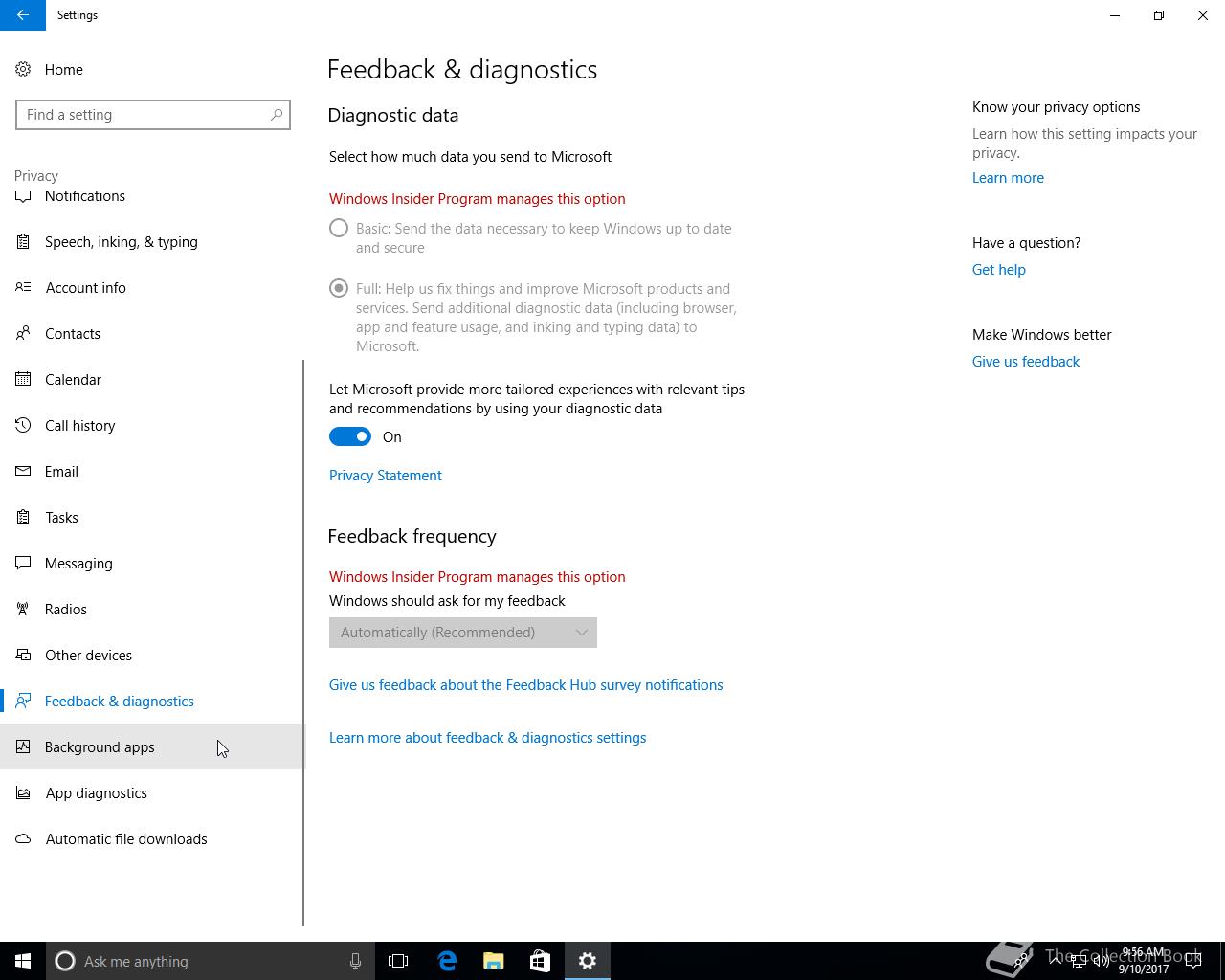Click the Calendar icon in sidebar
Image resolution: width=1225 pixels, height=980 pixels.
pyautogui.click(x=23, y=380)
